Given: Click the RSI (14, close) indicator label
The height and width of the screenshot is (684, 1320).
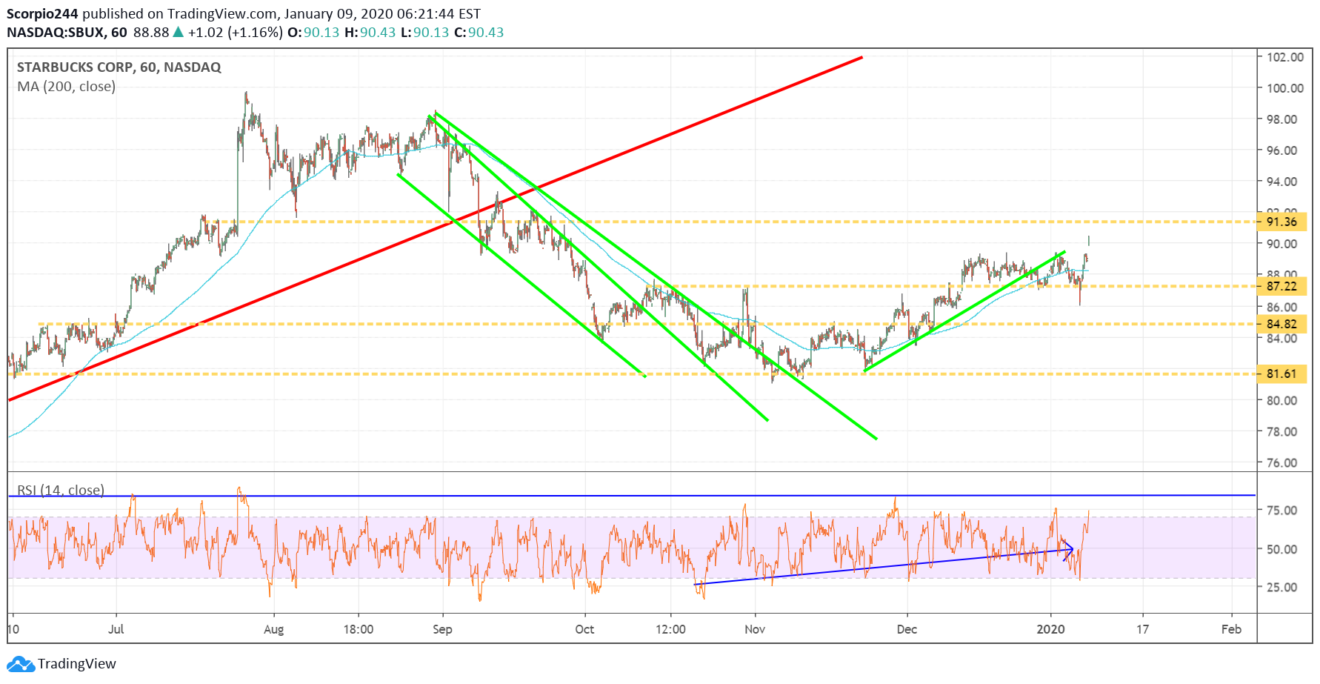Looking at the screenshot, I should coord(61,491).
